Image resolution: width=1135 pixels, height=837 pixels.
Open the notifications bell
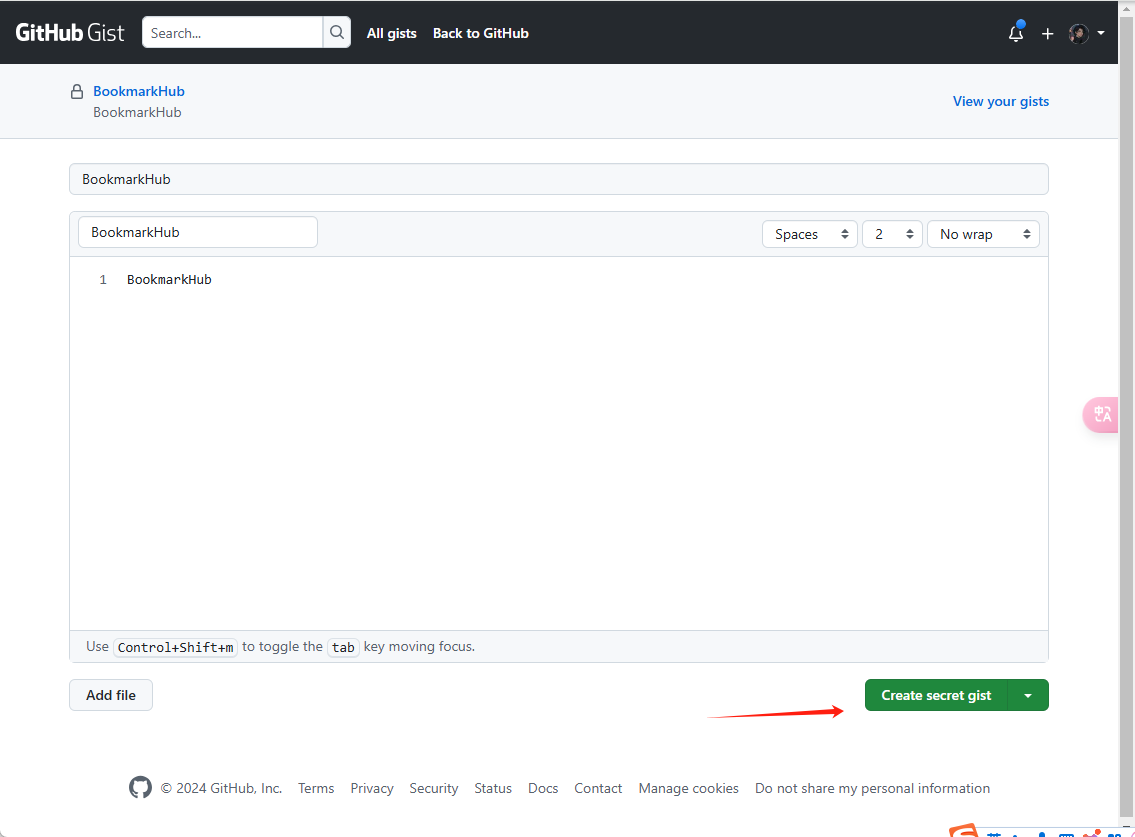(x=1016, y=33)
